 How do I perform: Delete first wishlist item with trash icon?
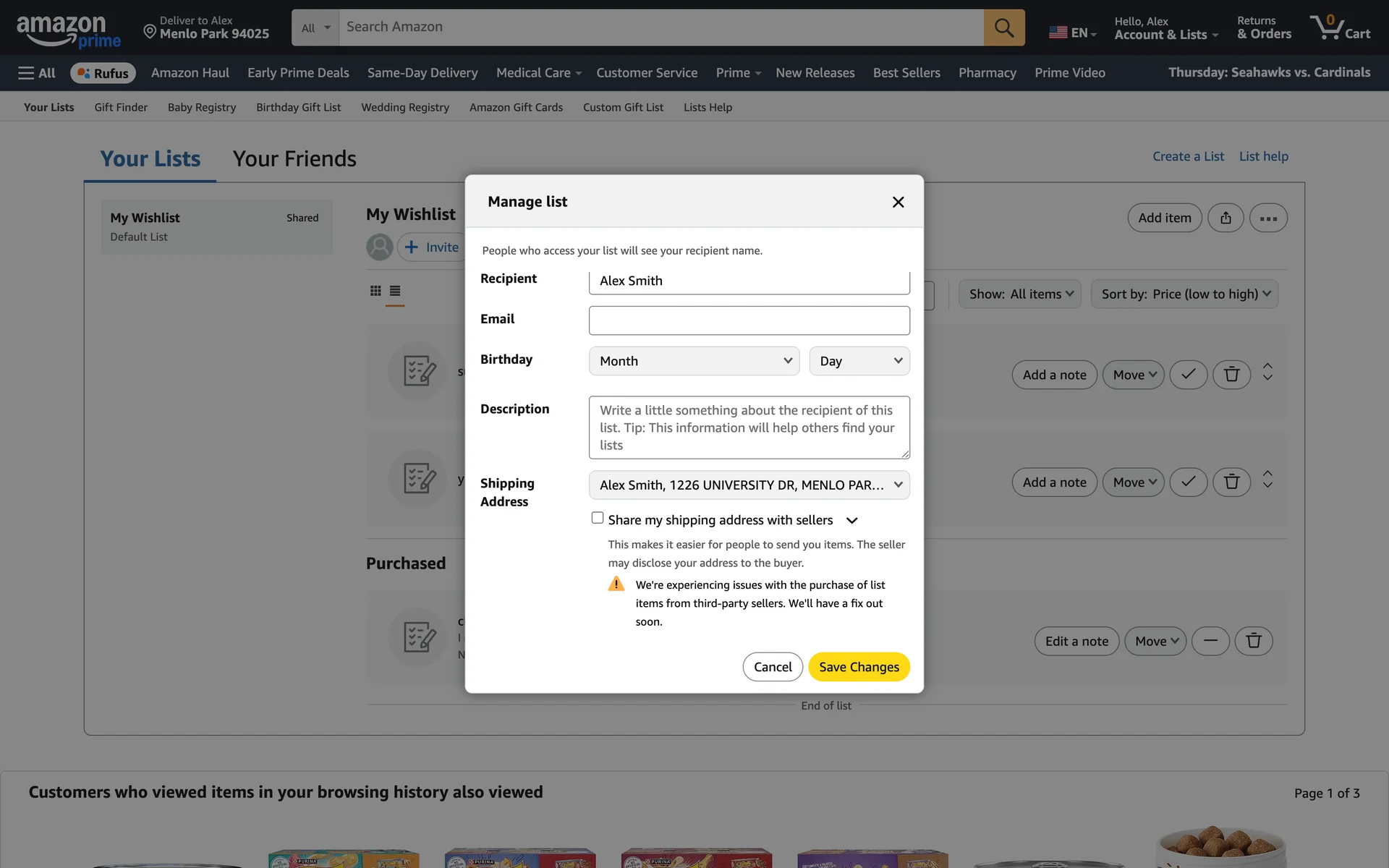1231,375
